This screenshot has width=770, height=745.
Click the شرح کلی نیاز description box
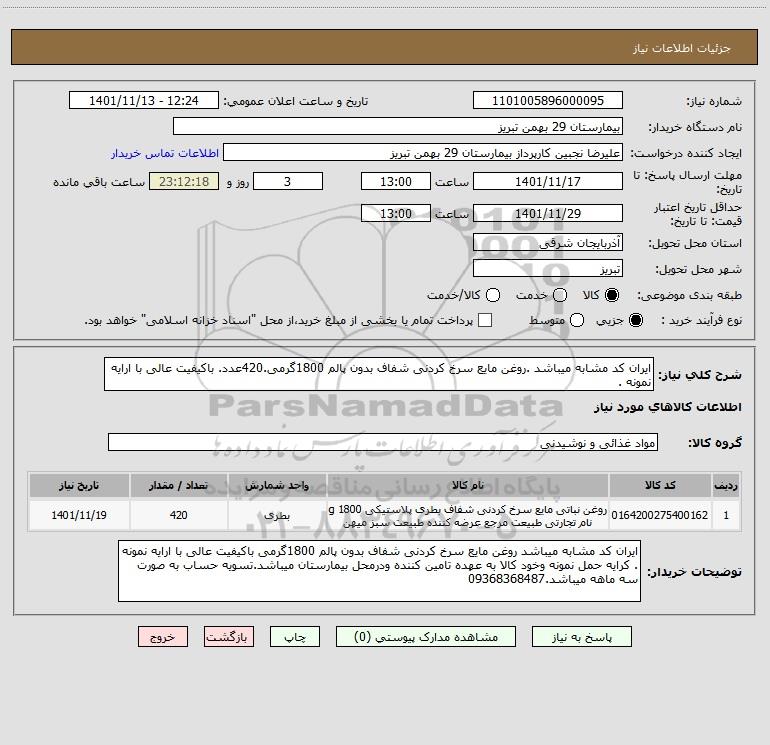tap(379, 374)
